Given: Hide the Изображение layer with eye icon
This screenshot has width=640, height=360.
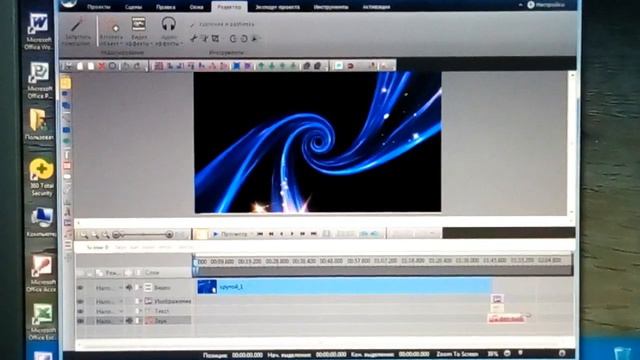Looking at the screenshot, I should [80, 302].
